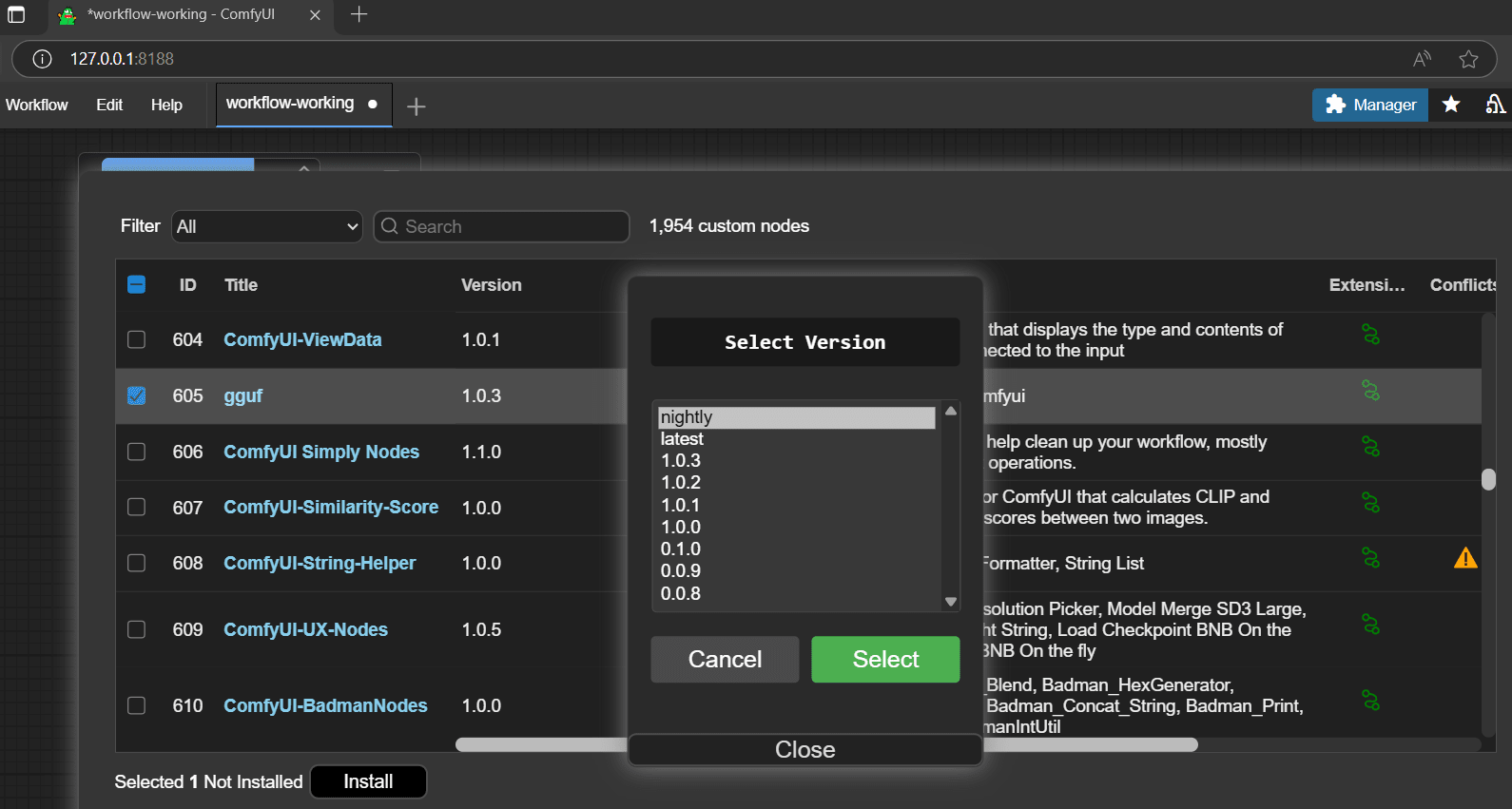
Task: Click extension link icon for ComfyUI-Similarity-Score
Action: [1370, 502]
